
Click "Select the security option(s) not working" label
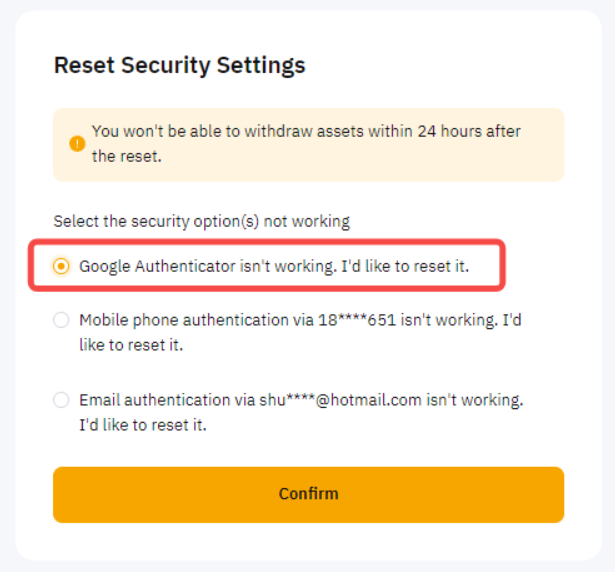coord(201,220)
